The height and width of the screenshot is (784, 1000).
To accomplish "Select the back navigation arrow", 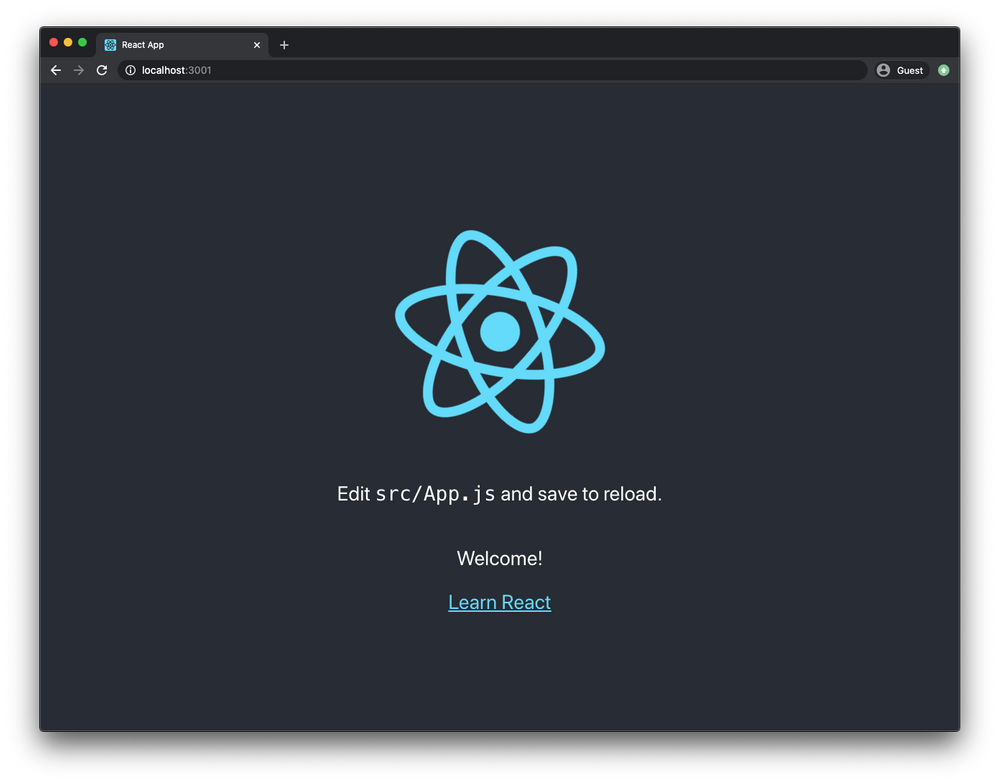I will [x=55, y=70].
